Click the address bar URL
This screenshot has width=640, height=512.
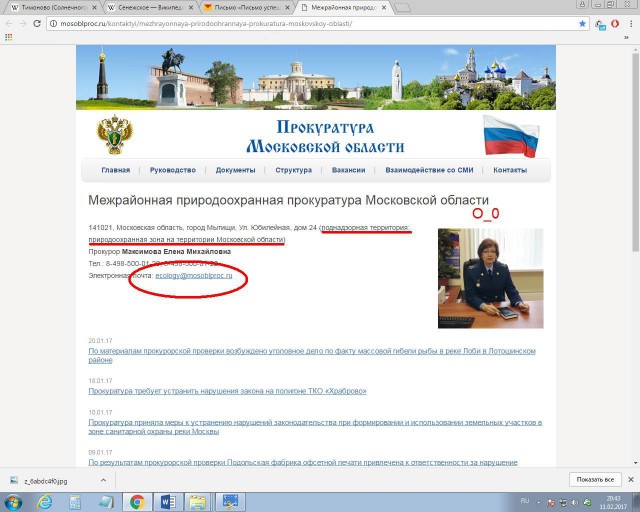(206, 24)
